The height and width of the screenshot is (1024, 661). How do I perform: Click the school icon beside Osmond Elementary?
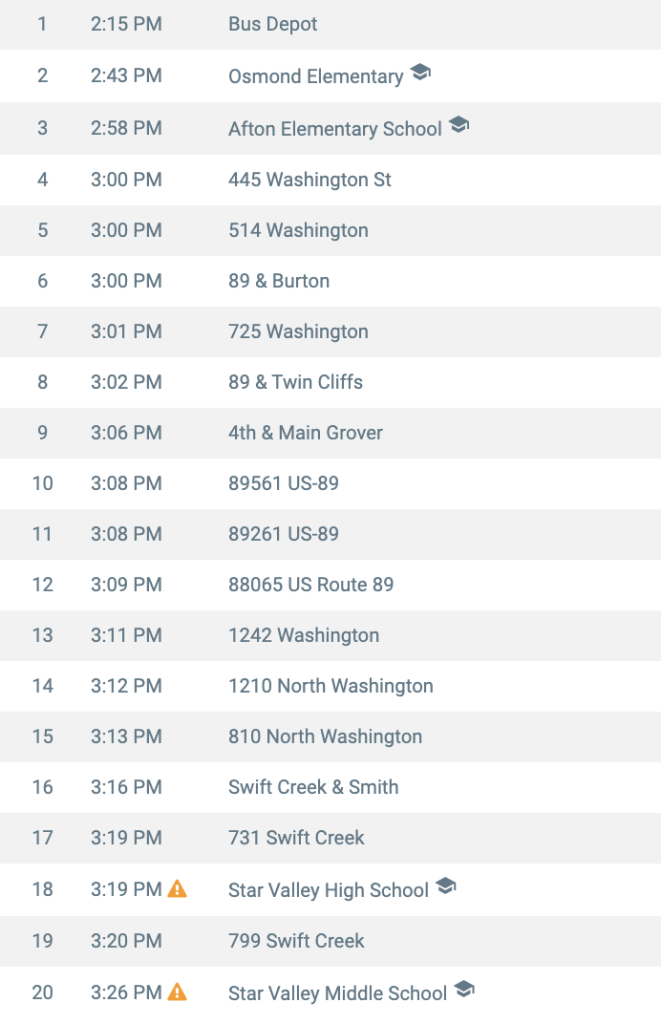(x=421, y=73)
